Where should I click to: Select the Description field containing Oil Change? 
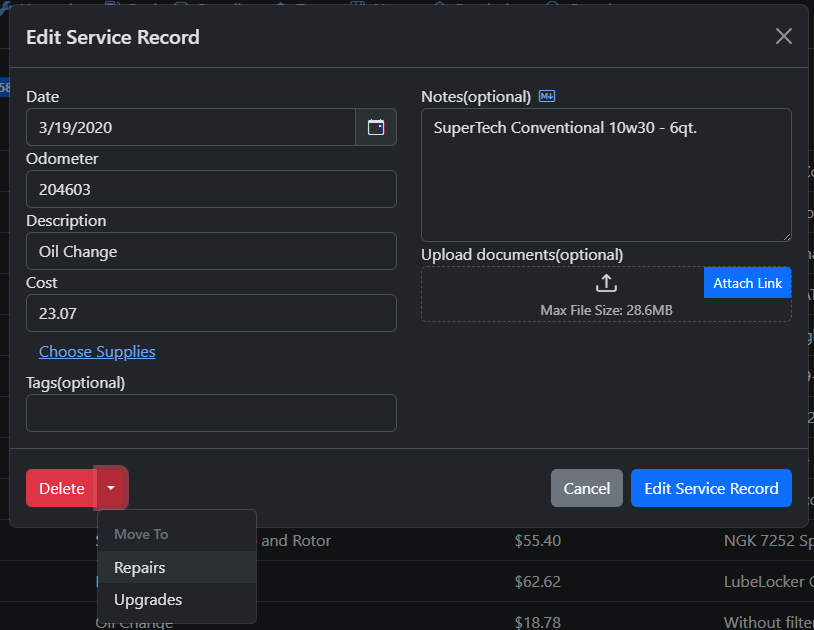(x=211, y=251)
